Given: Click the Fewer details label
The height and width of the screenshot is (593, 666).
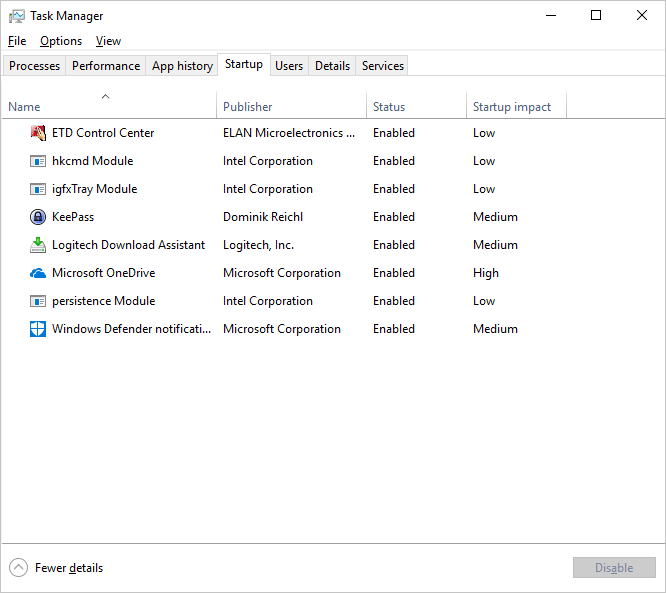Looking at the screenshot, I should [69, 568].
